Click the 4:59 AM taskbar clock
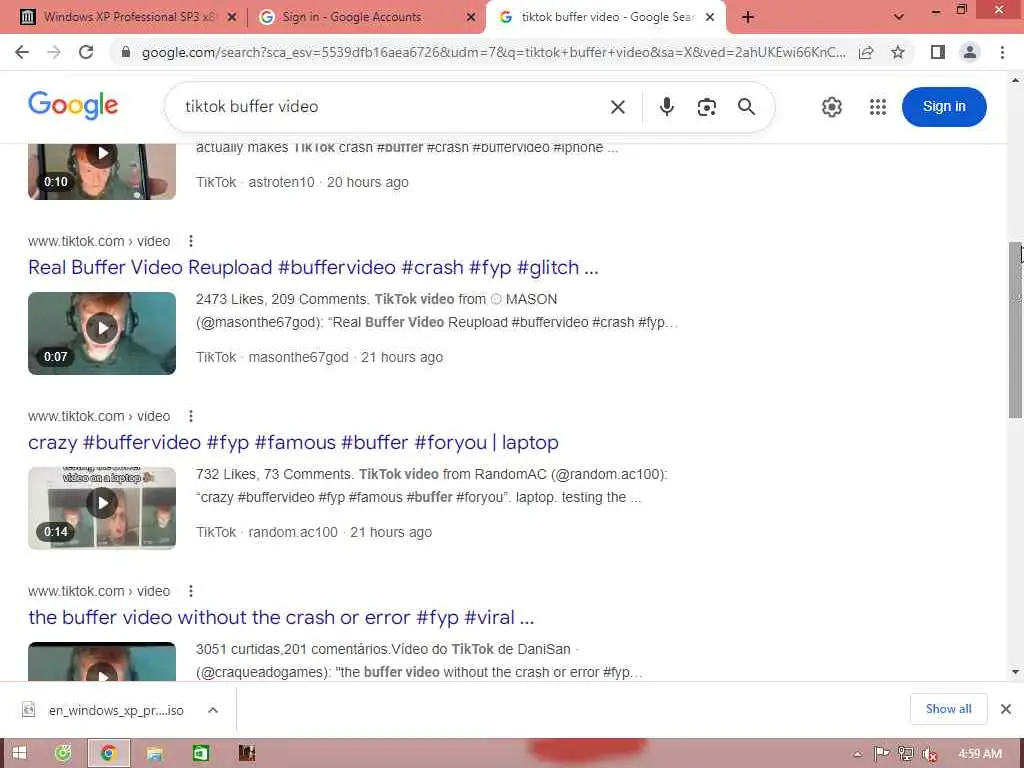The width and height of the screenshot is (1024, 768). [980, 754]
